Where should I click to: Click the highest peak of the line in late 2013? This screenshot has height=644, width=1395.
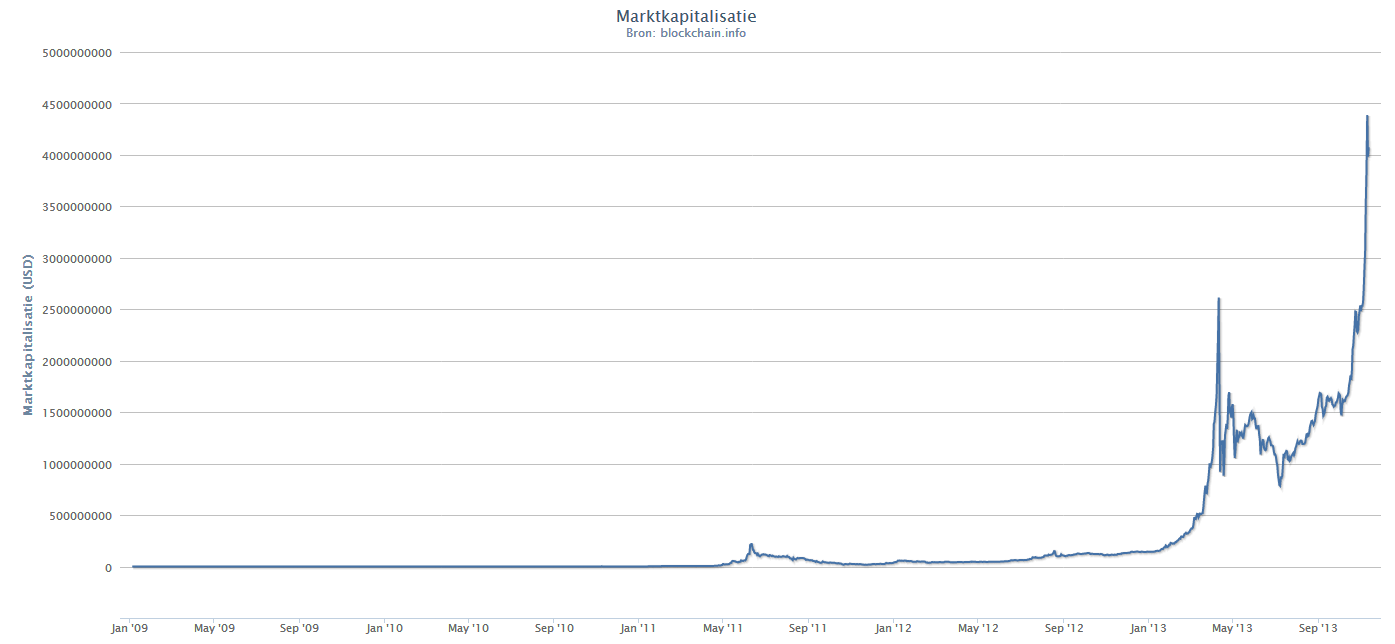point(1367,117)
